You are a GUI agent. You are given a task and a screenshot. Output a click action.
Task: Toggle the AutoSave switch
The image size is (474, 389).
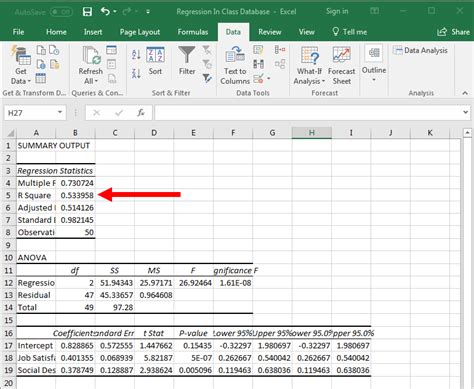coord(62,12)
